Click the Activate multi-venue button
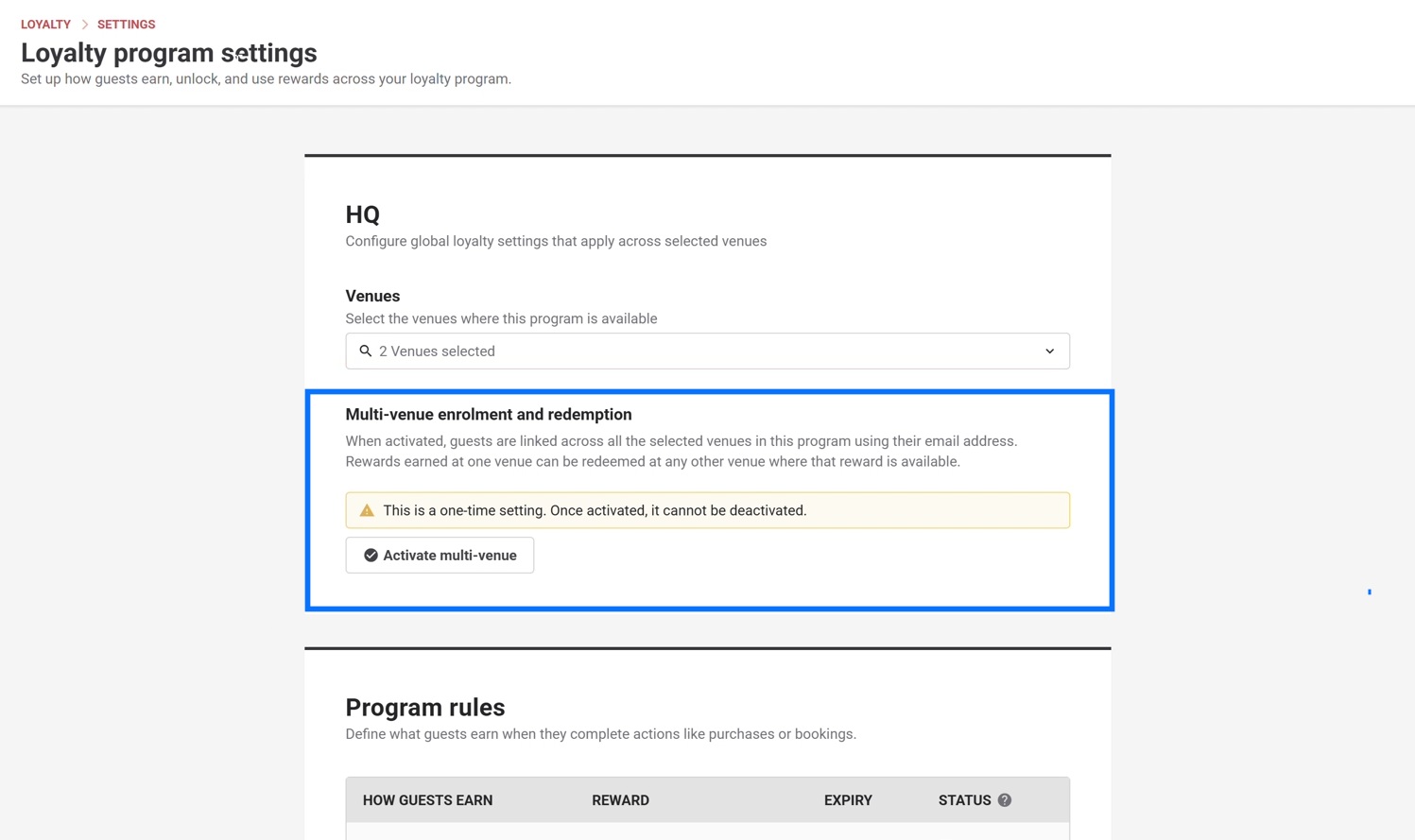 pyautogui.click(x=440, y=555)
